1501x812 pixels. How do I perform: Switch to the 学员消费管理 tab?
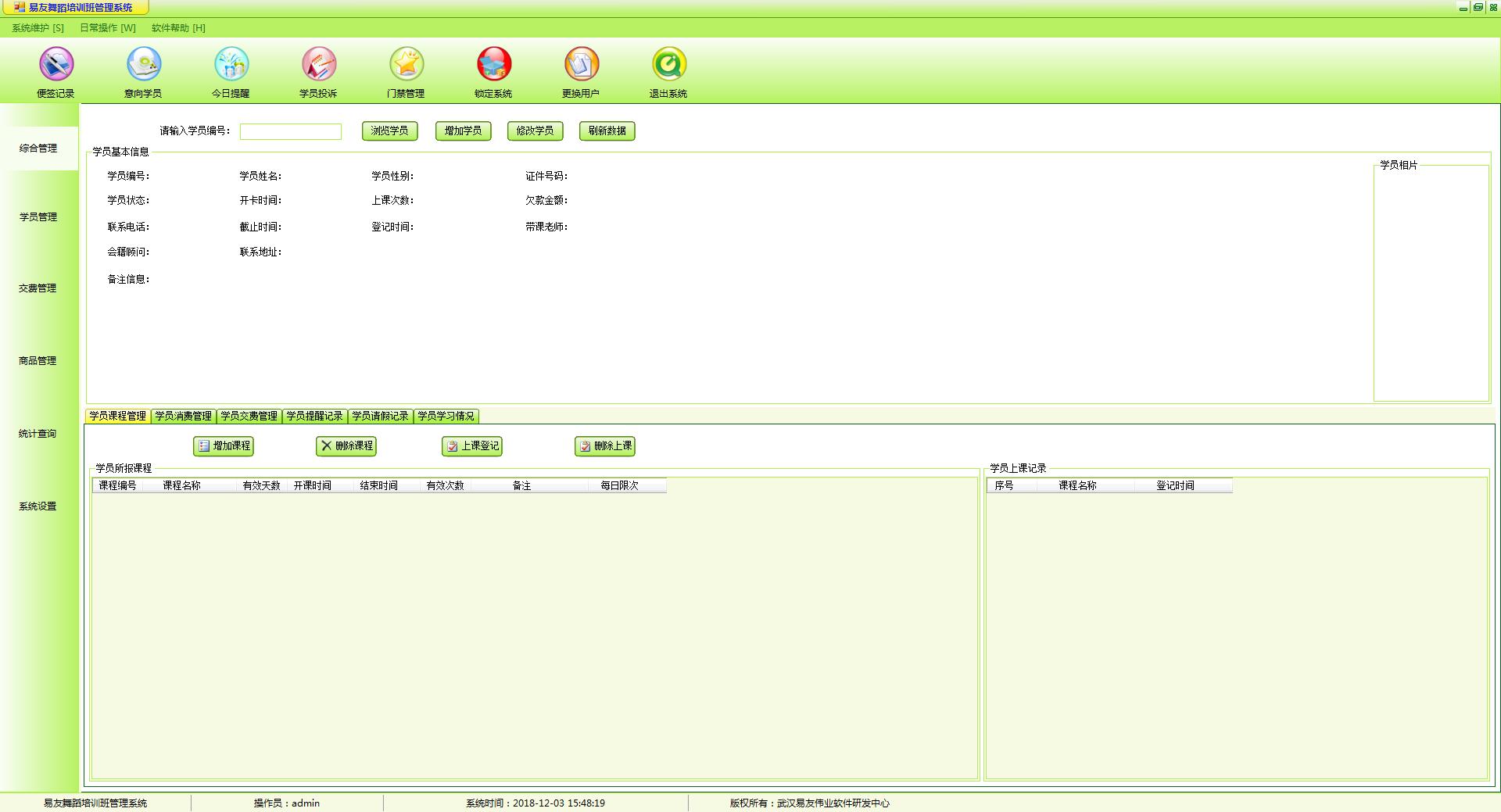pos(183,416)
